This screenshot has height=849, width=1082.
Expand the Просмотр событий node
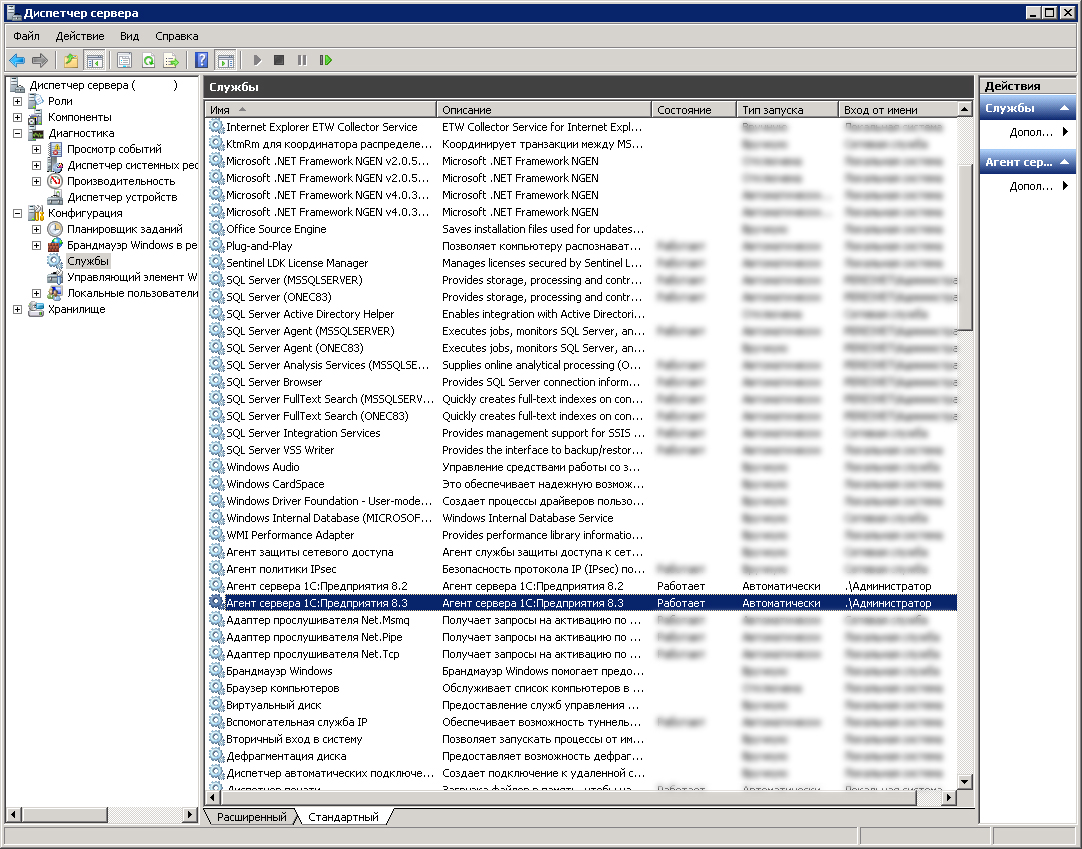37,149
